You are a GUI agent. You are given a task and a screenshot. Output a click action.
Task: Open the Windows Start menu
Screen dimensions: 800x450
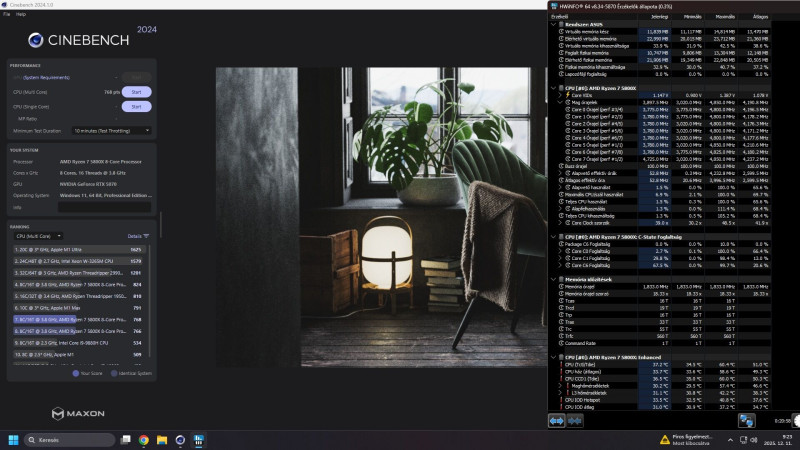tap(14, 440)
